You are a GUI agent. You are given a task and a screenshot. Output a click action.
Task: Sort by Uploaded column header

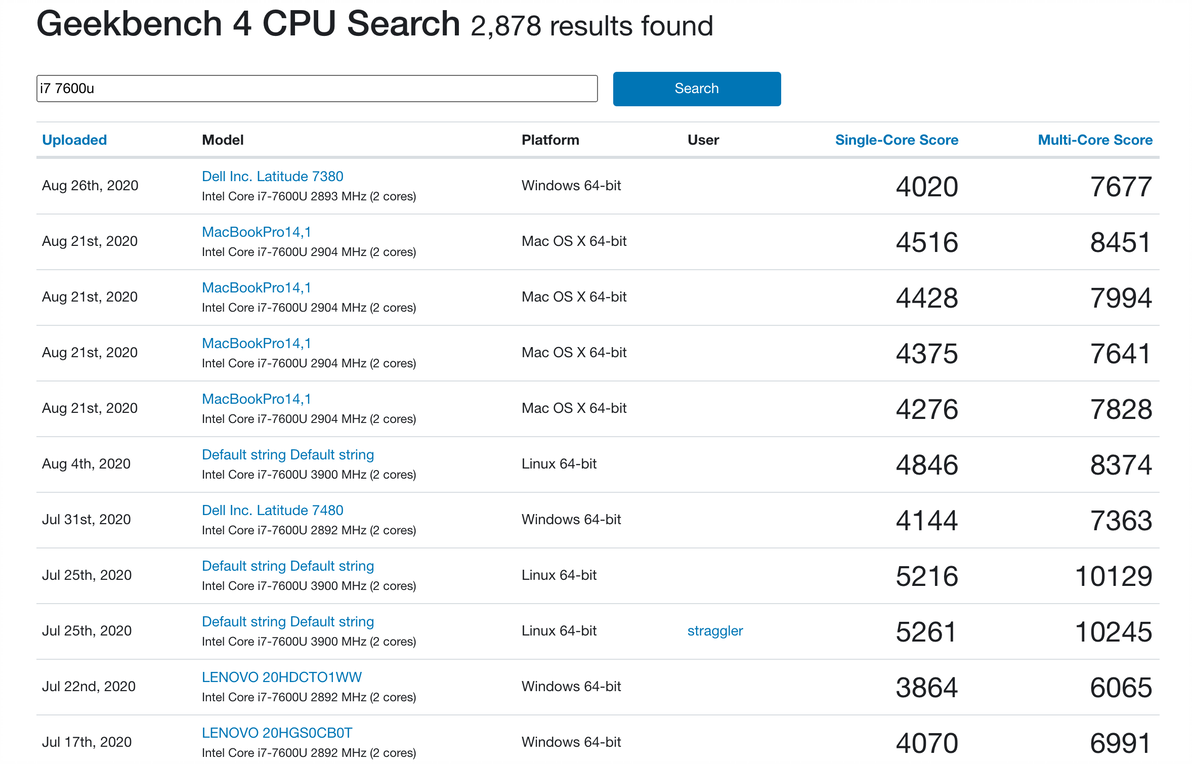pyautogui.click(x=74, y=140)
